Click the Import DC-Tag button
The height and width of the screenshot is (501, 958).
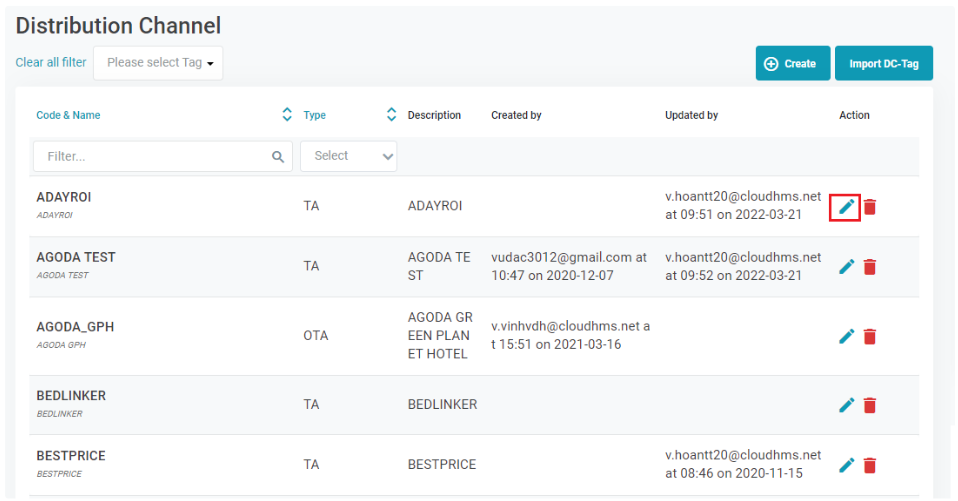[883, 63]
